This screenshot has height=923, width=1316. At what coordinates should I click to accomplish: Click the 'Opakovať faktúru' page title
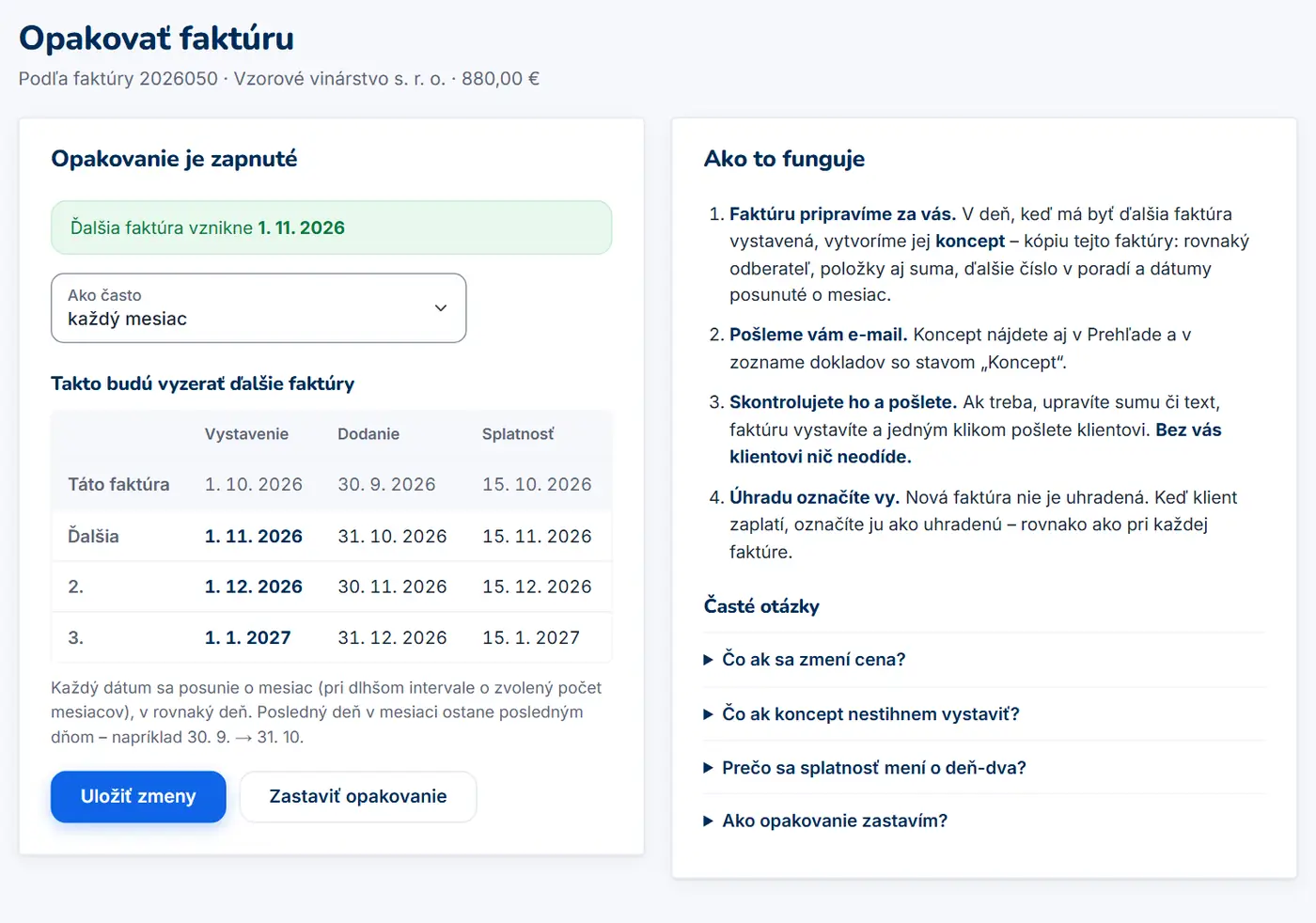[x=157, y=39]
